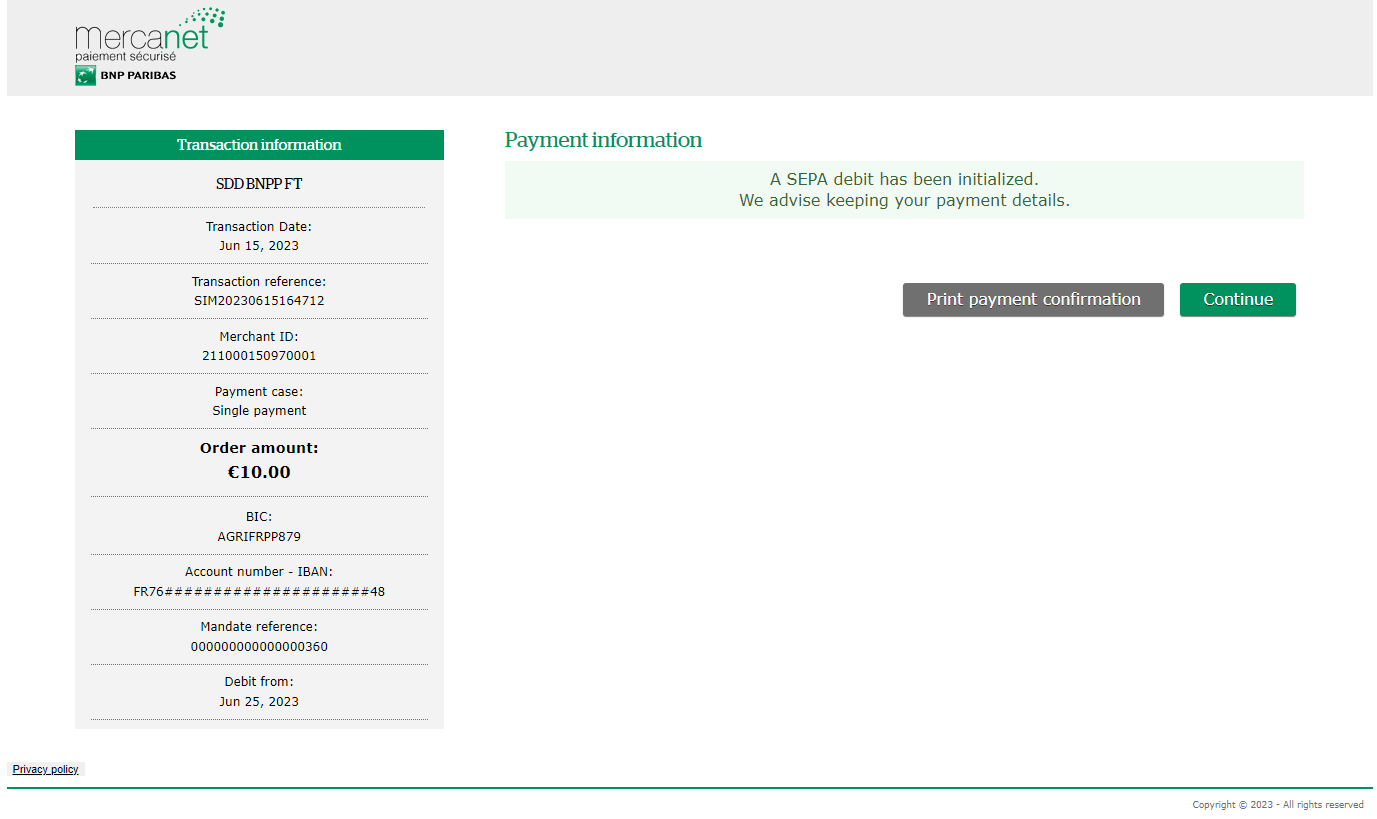The width and height of the screenshot is (1377, 819).
Task: Click the SDD BNPP FT merchant name
Action: 259,184
